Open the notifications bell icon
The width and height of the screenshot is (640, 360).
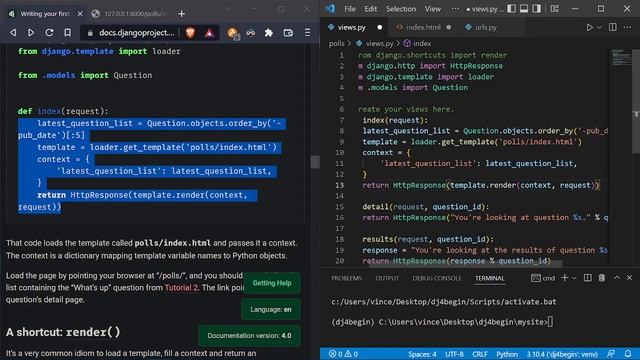628,354
